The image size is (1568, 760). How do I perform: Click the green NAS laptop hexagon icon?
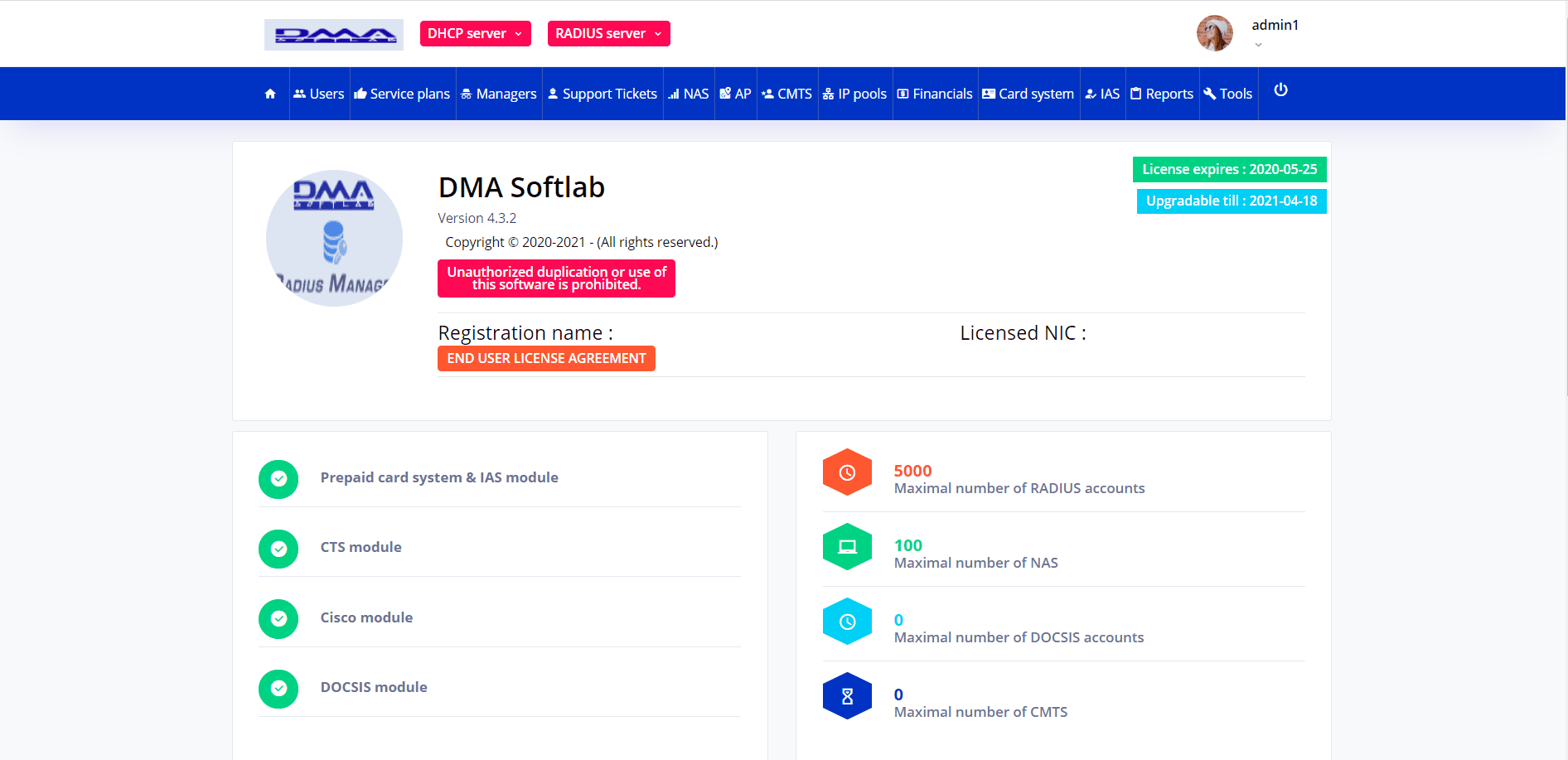pyautogui.click(x=847, y=547)
